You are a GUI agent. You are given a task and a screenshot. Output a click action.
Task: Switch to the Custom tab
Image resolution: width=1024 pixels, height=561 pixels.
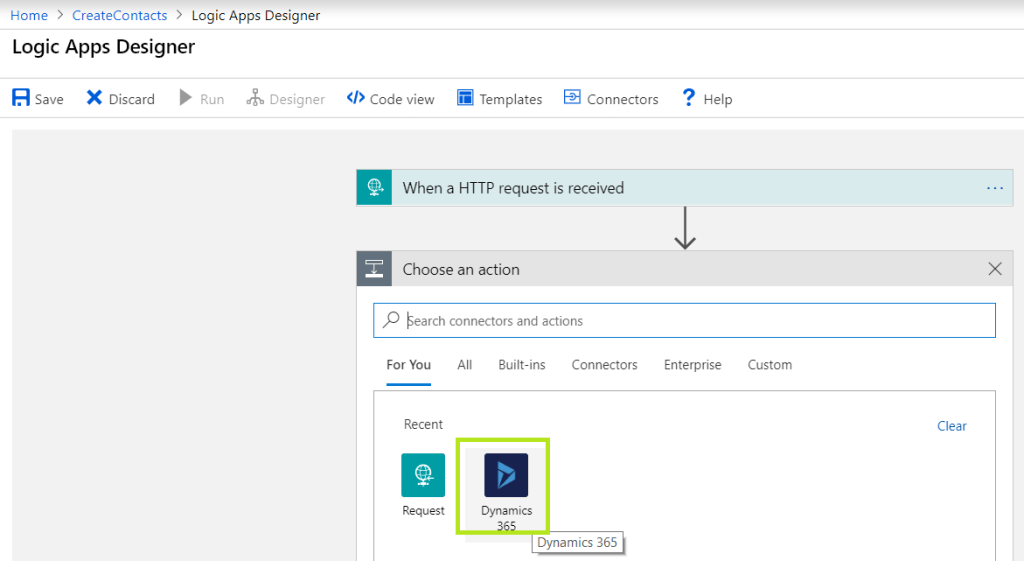770,364
